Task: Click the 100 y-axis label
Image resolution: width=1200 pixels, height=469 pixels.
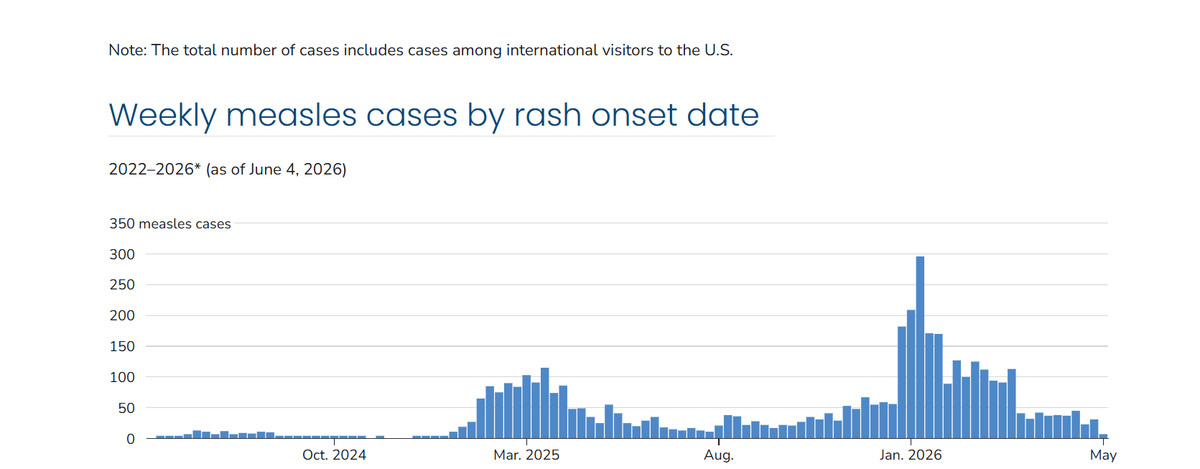Action: tap(121, 377)
